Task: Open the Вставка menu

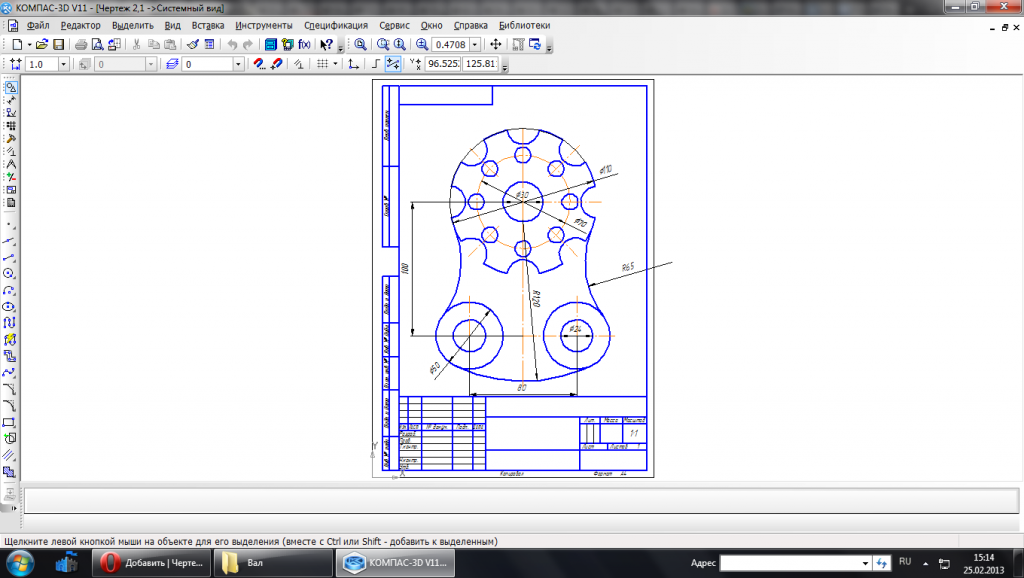Action: point(208,25)
